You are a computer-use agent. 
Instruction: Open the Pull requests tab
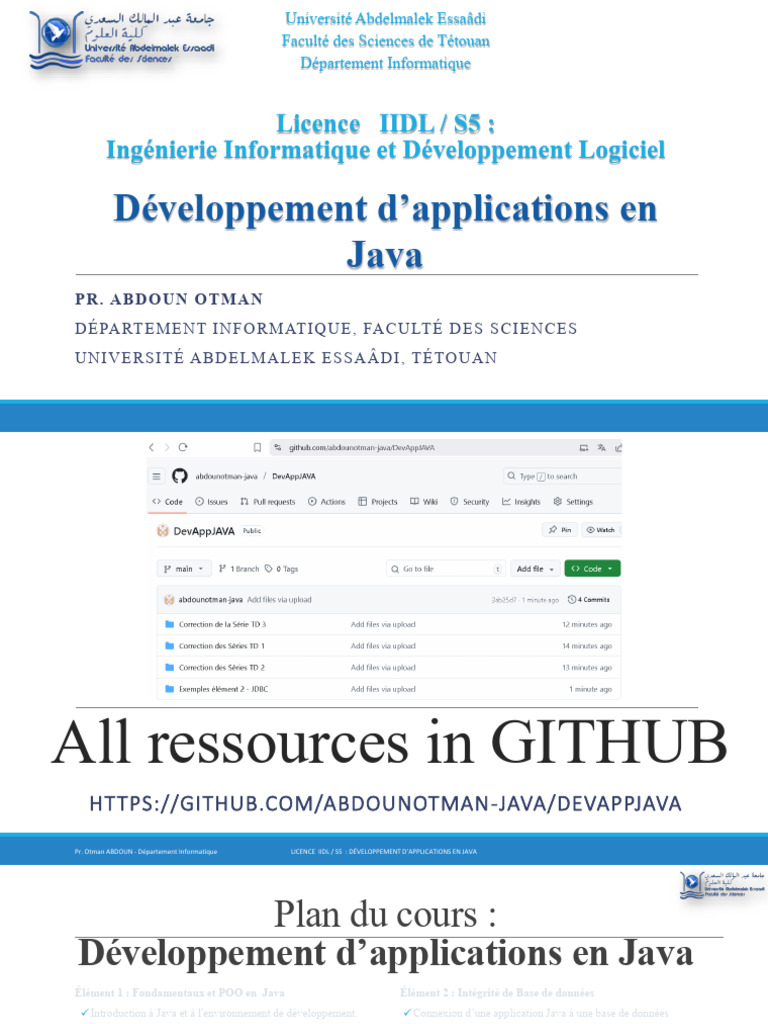pos(268,502)
